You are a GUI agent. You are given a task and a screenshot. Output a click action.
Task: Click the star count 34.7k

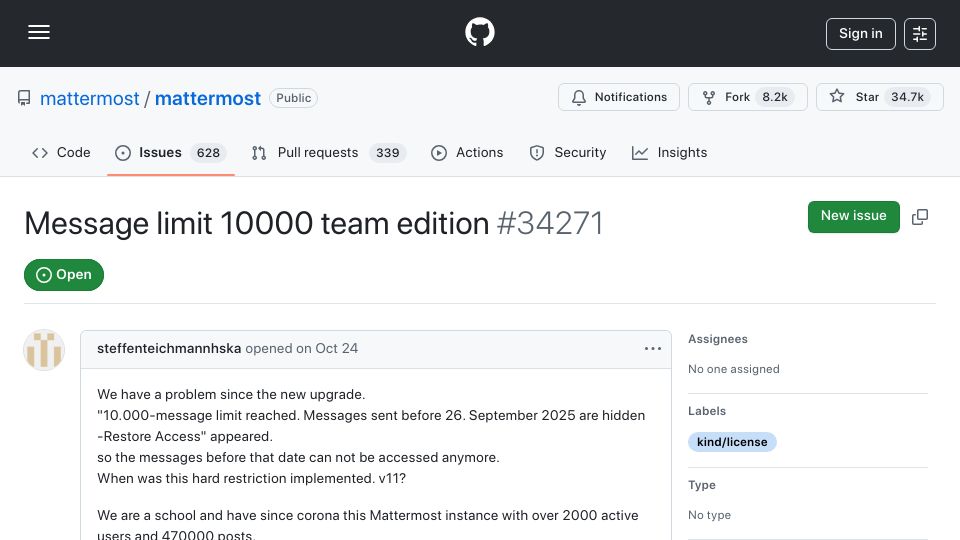click(x=907, y=97)
